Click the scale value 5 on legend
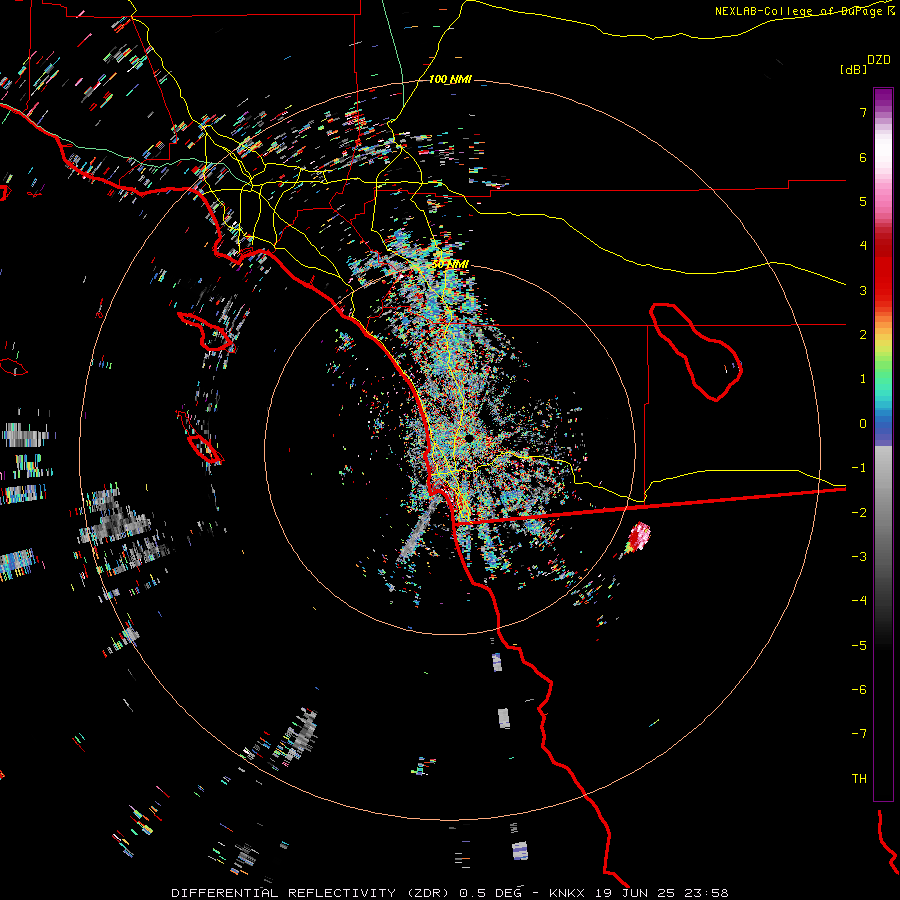Viewport: 900px width, 900px height. click(x=863, y=201)
